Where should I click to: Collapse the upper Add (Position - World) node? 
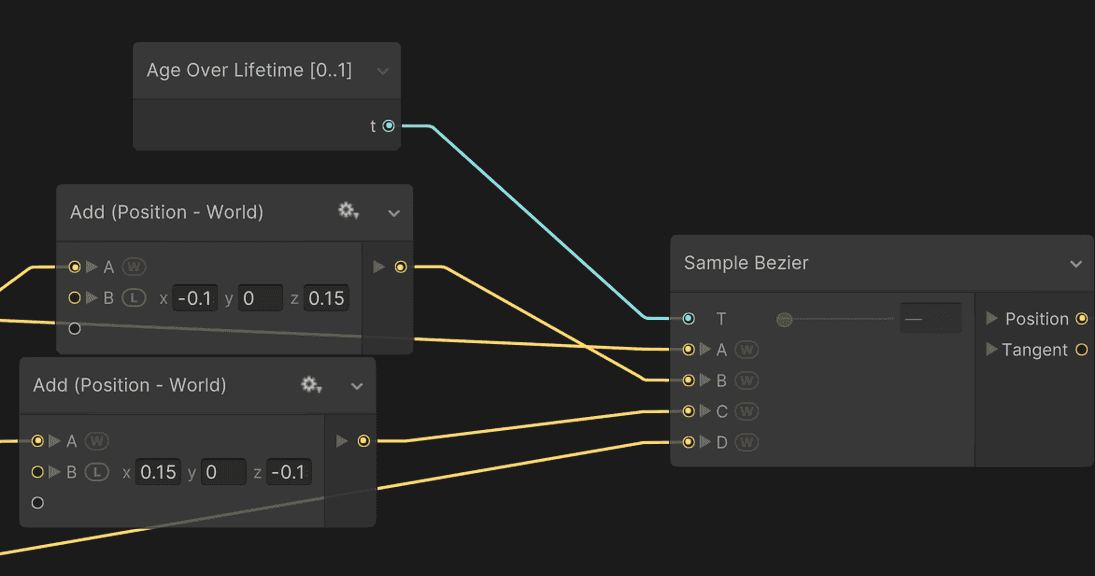point(394,212)
